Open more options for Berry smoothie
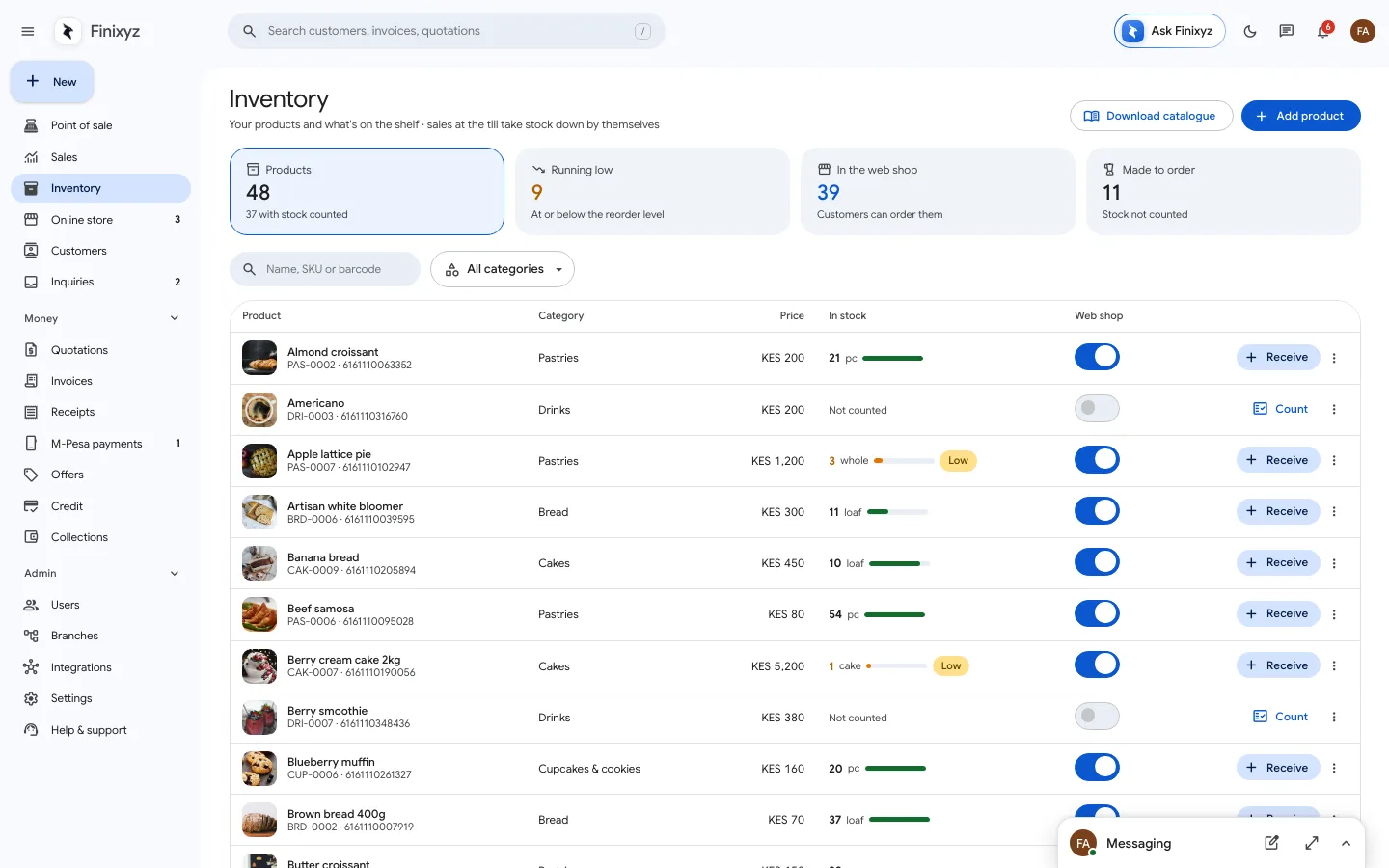This screenshot has width=1389, height=868. pyautogui.click(x=1334, y=717)
